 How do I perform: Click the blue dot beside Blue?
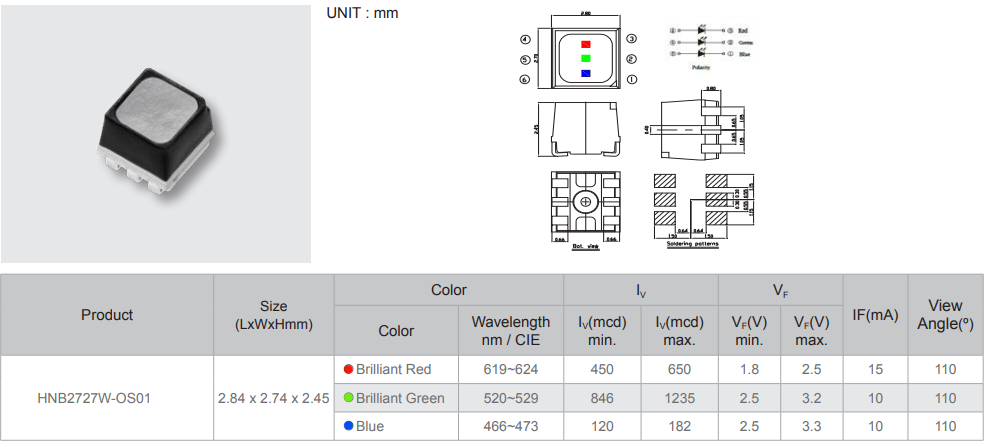[x=348, y=426]
